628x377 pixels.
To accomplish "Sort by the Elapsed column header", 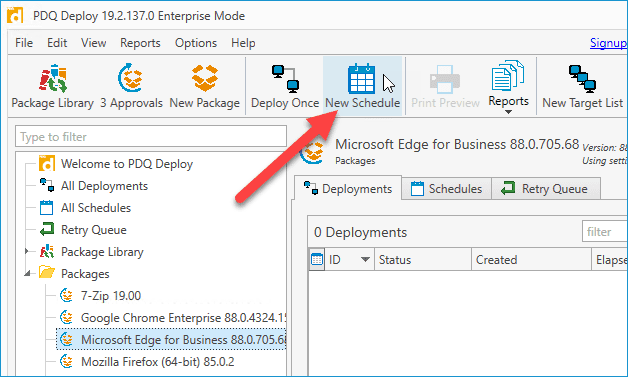I will [610, 260].
